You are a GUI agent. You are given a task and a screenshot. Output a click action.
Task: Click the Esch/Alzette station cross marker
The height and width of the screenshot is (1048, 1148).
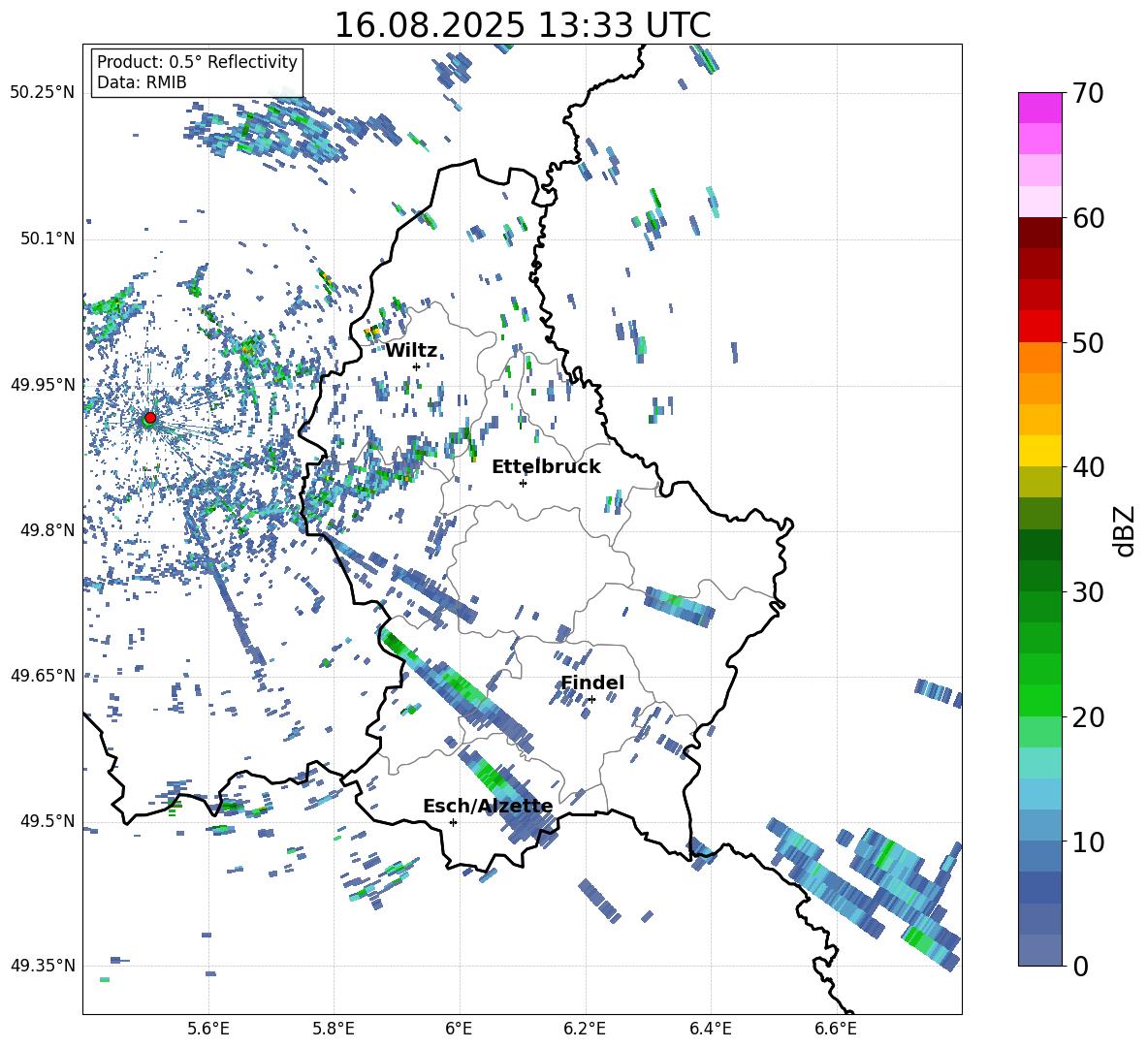pyautogui.click(x=453, y=822)
